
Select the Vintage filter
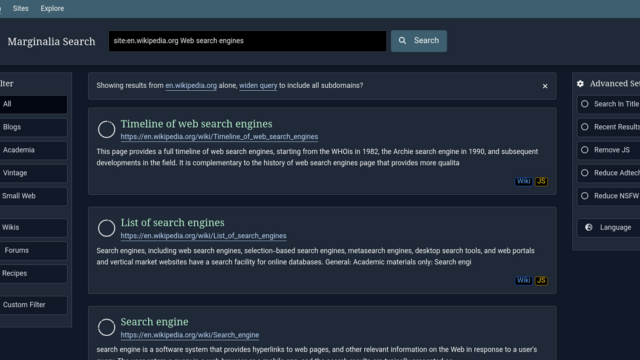click(x=33, y=173)
